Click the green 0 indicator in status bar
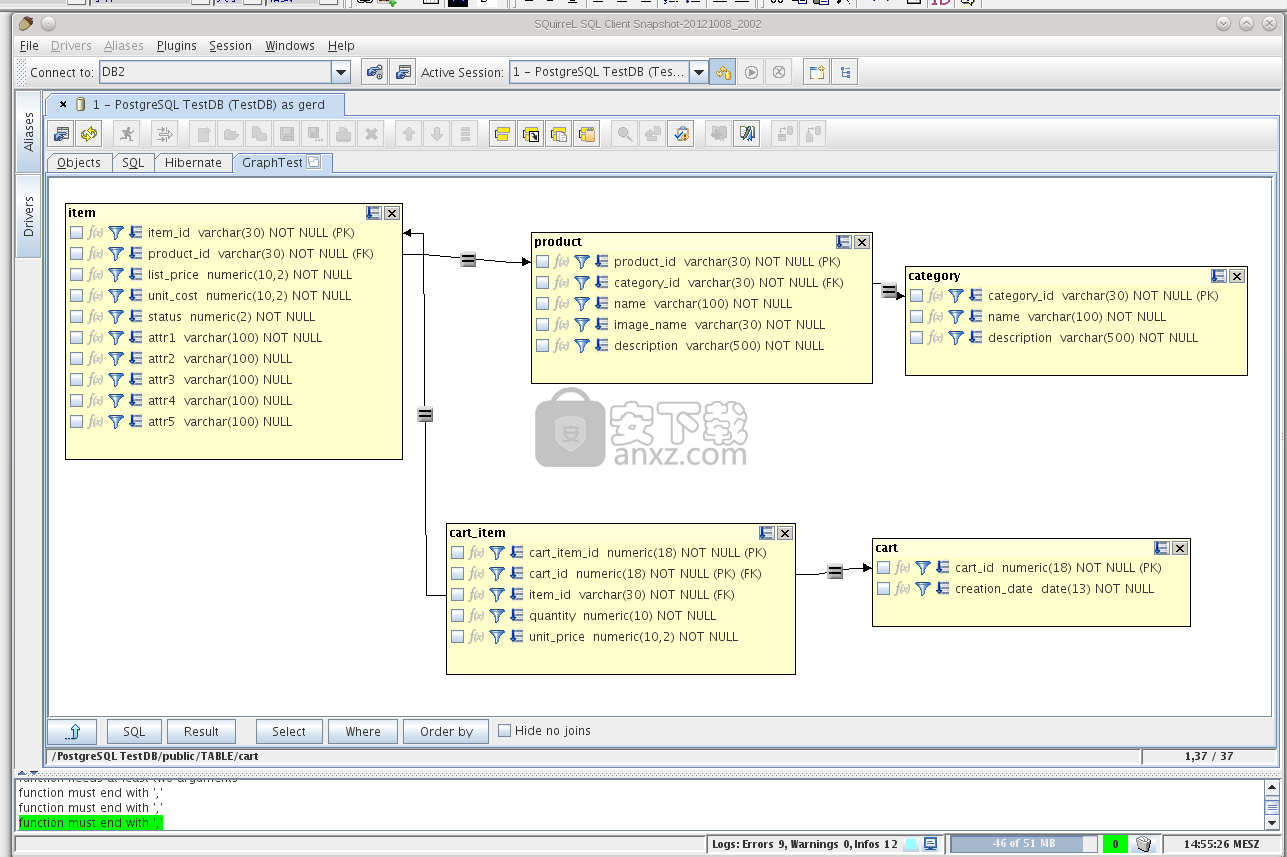 (x=1115, y=844)
